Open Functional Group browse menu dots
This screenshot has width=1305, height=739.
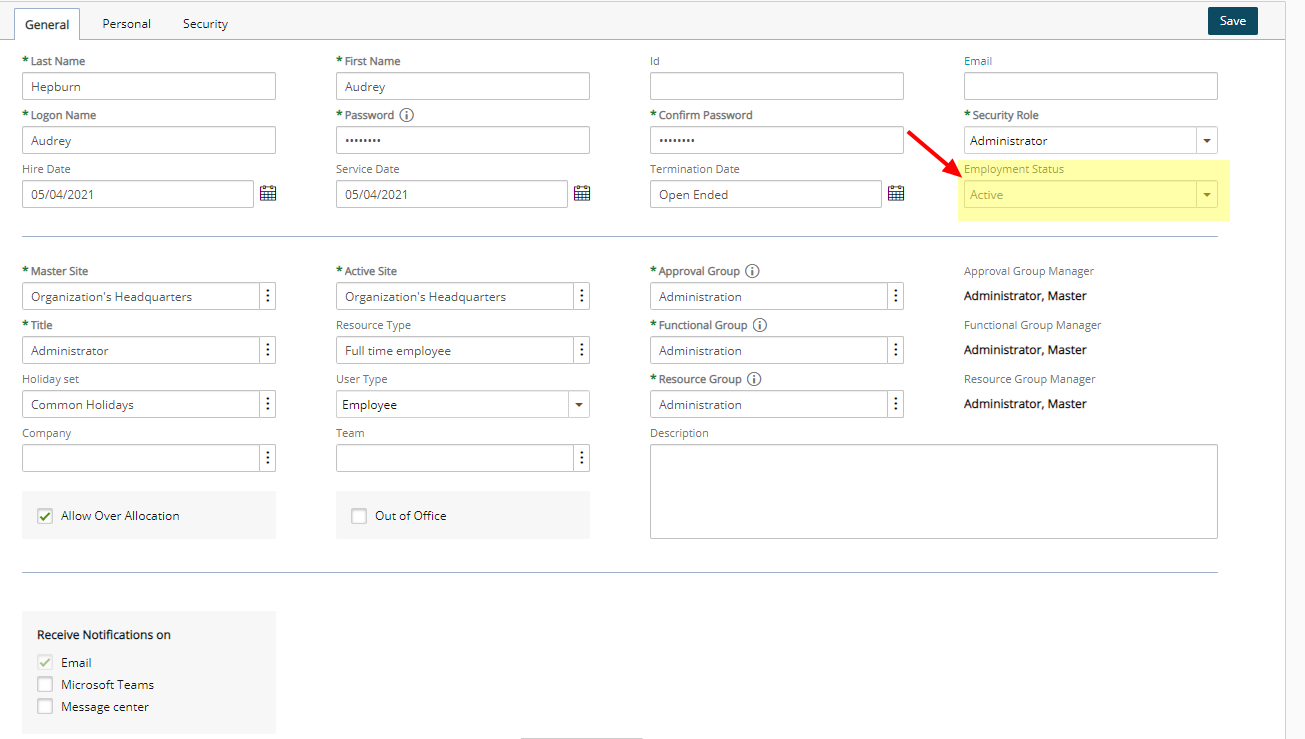(896, 351)
